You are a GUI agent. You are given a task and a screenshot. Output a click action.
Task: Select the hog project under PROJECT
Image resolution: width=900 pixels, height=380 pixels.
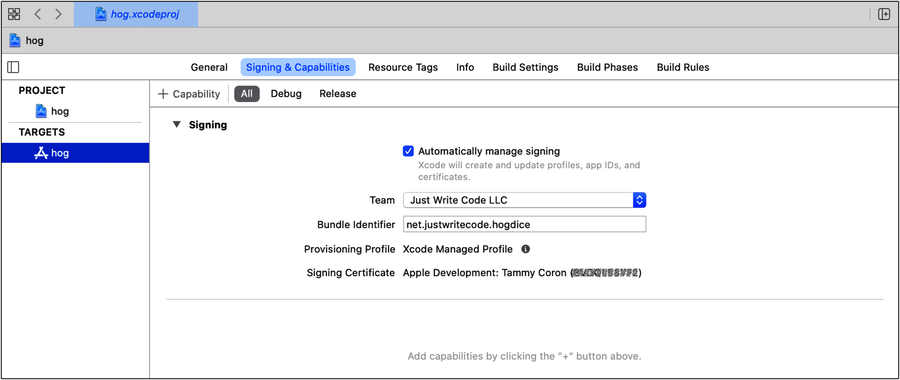(x=75, y=111)
